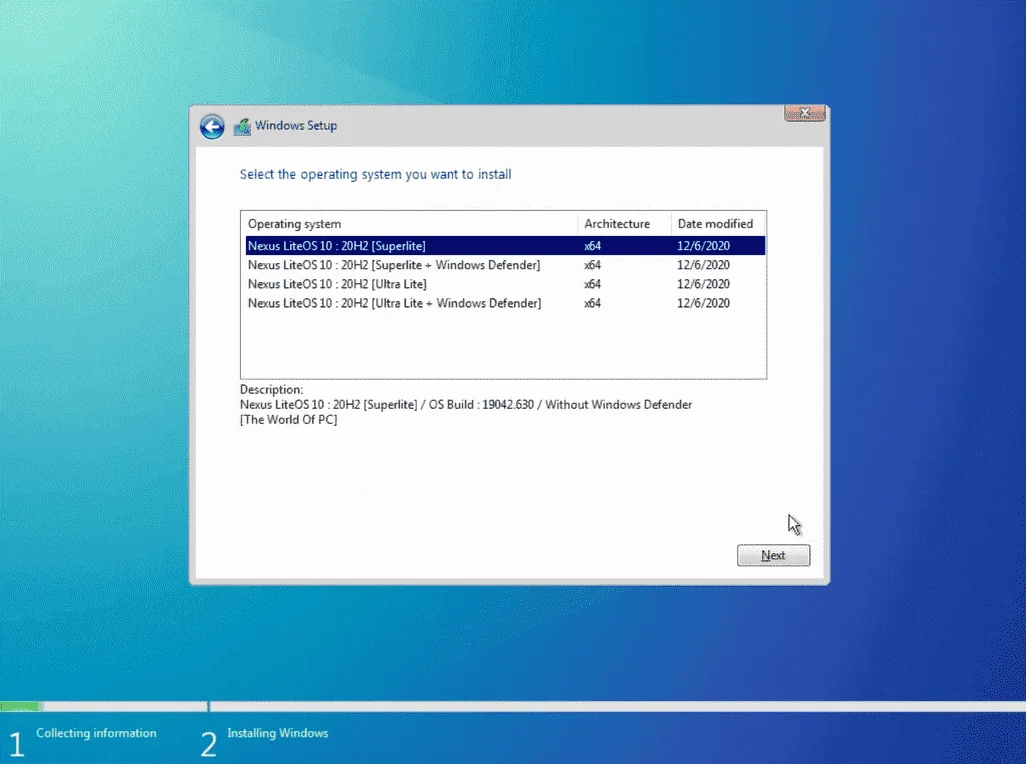Screen dimensions: 1026x764
Task: Click the Windows Setup title icon
Action: tap(242, 126)
